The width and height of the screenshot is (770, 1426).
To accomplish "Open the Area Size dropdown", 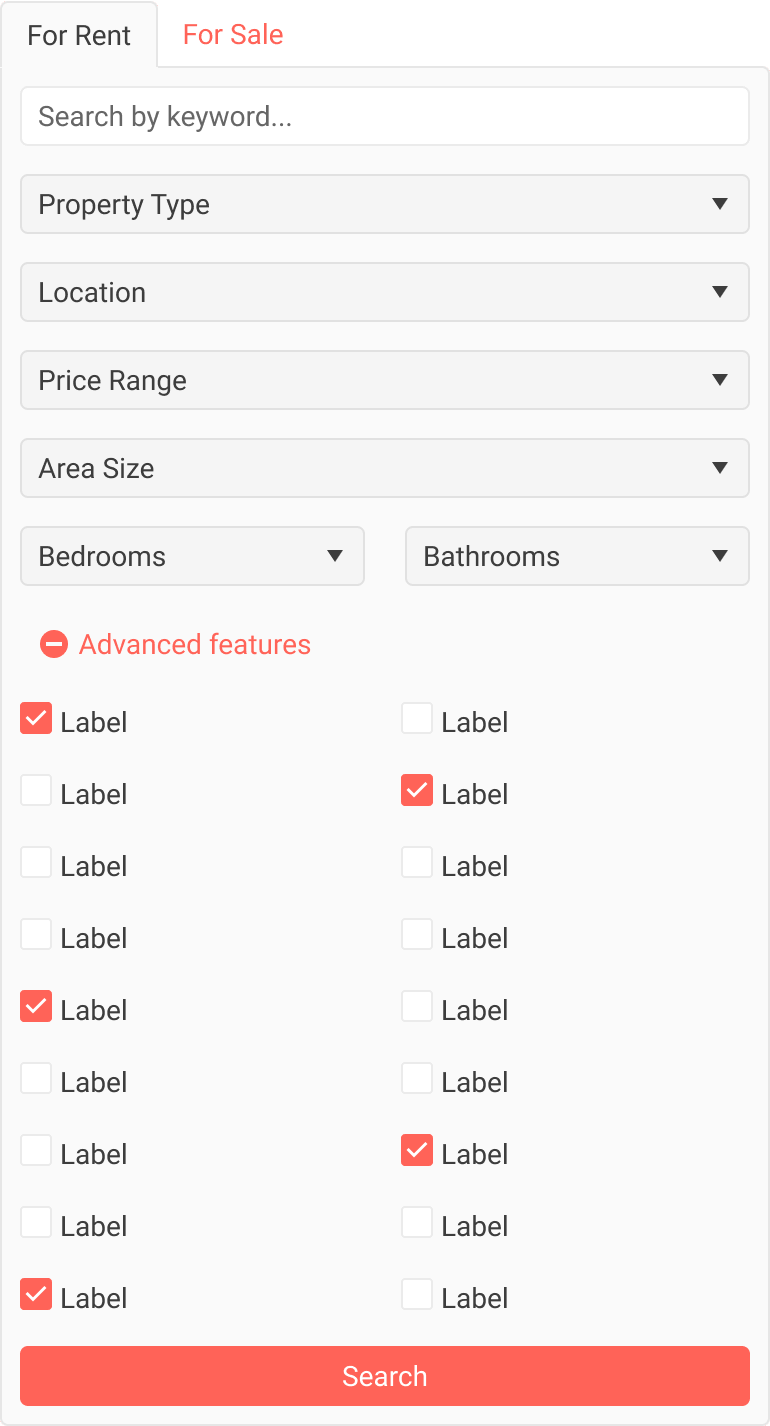I will point(385,468).
